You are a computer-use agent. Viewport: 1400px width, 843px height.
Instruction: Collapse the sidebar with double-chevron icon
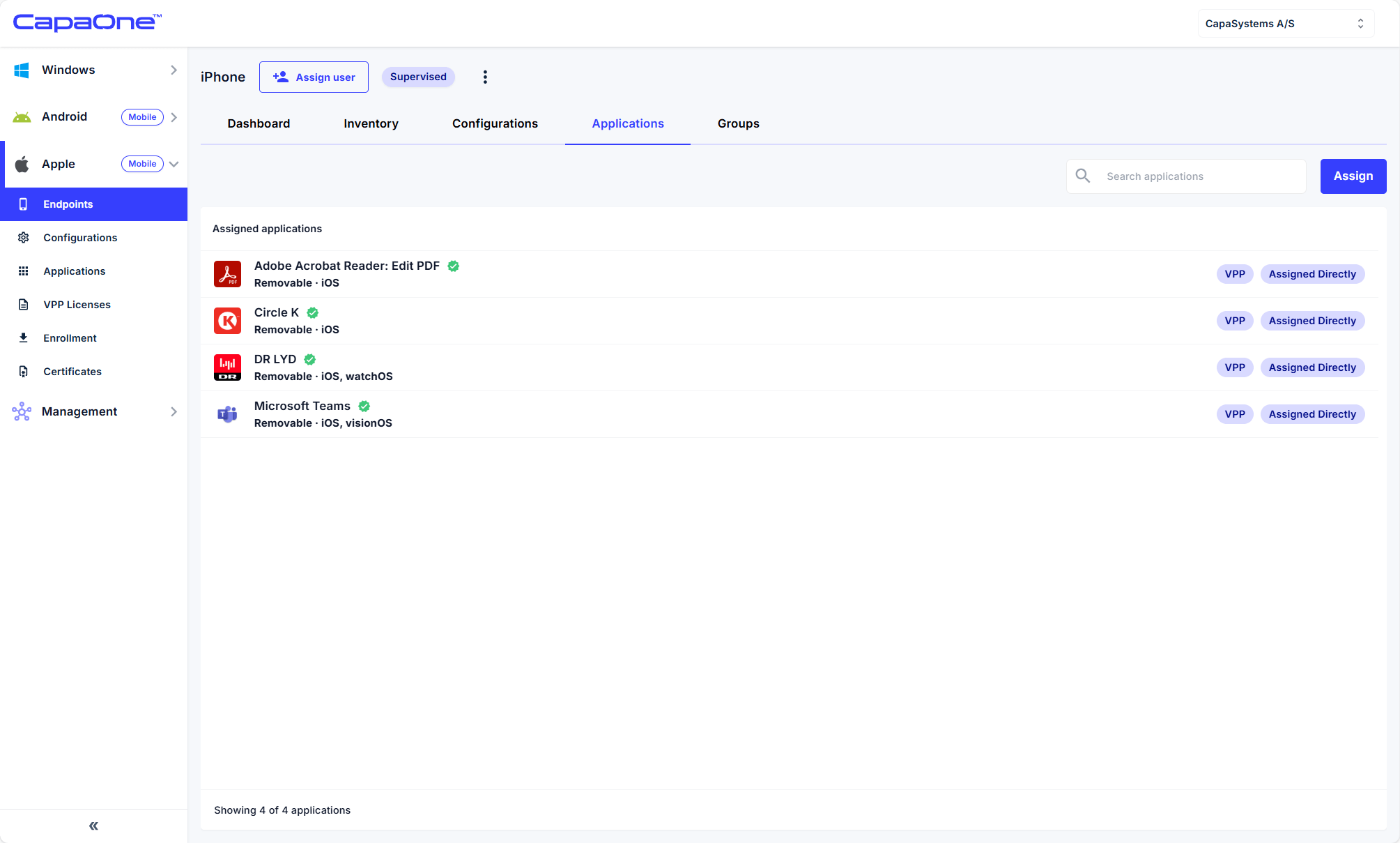tap(93, 826)
